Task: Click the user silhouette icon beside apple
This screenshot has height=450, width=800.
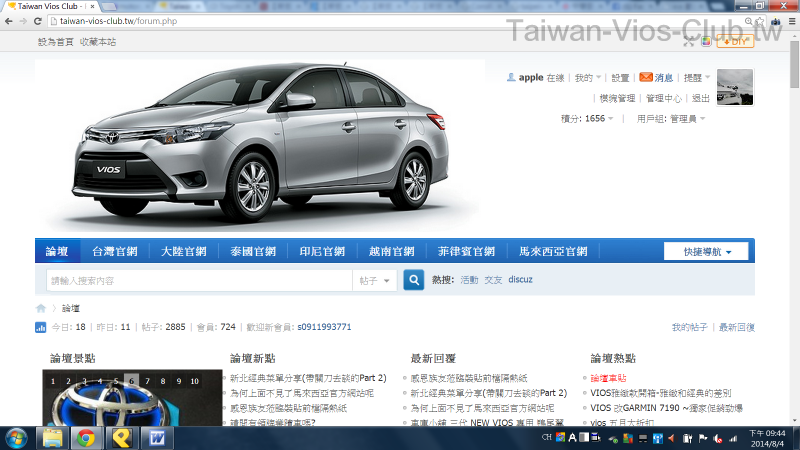Action: [x=511, y=77]
